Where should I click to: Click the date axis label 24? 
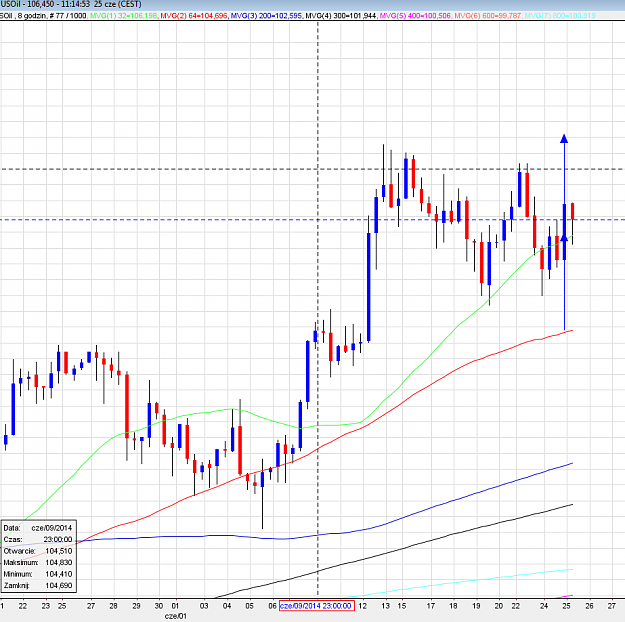pos(544,606)
